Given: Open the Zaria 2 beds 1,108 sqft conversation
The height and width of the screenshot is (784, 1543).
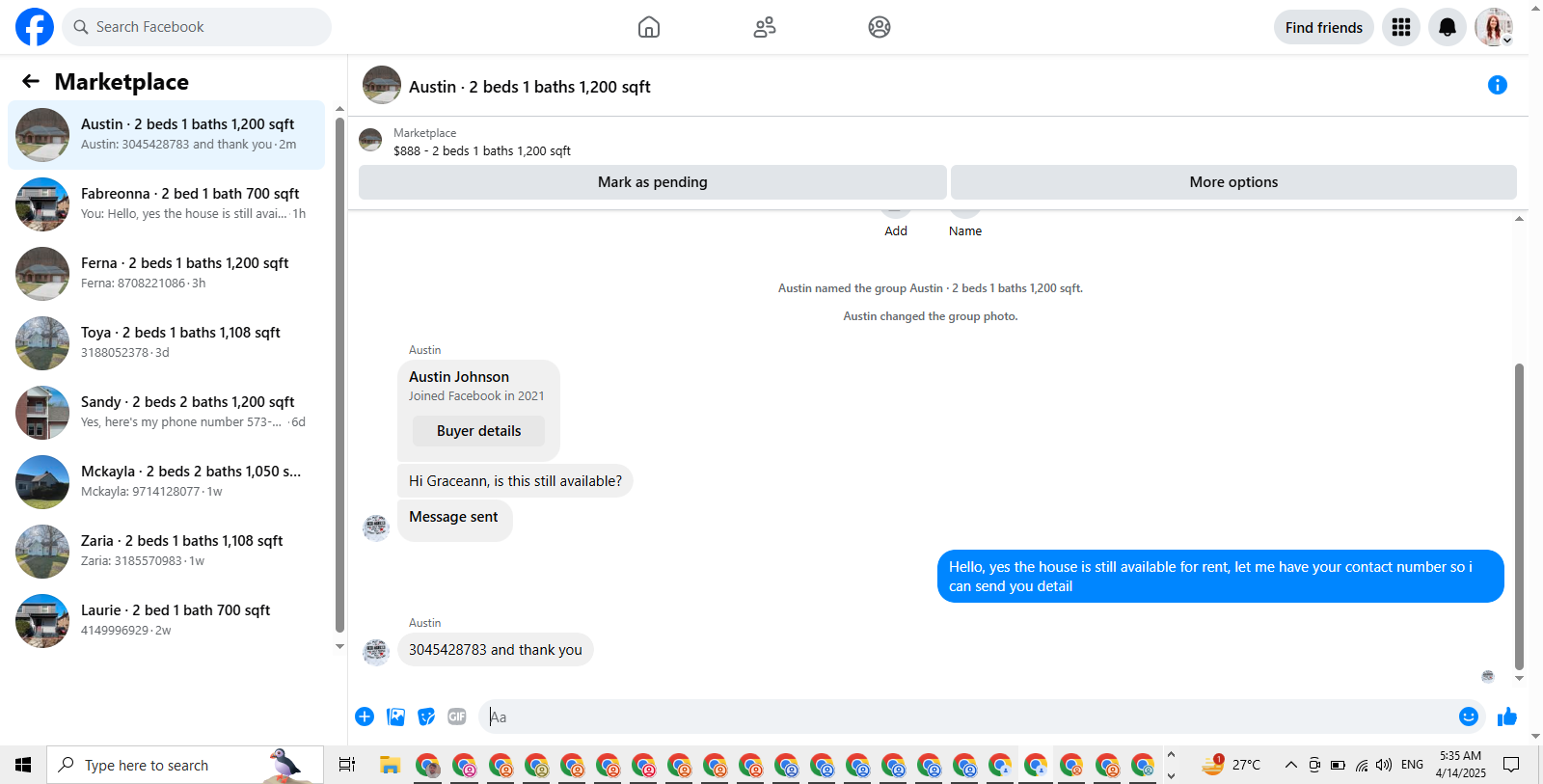Looking at the screenshot, I should pyautogui.click(x=166, y=552).
